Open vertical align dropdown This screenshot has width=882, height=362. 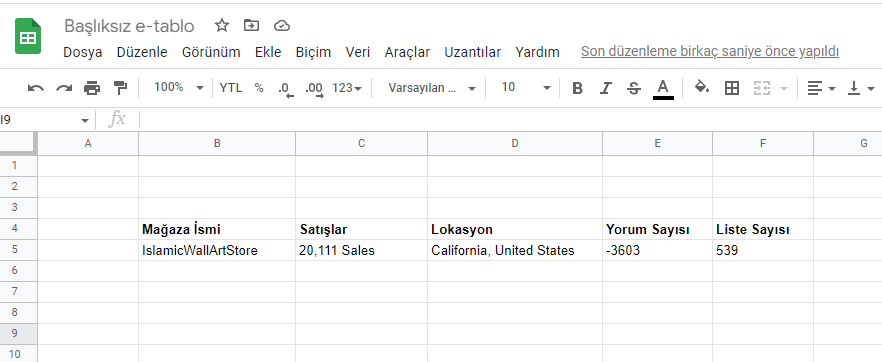pyautogui.click(x=861, y=88)
